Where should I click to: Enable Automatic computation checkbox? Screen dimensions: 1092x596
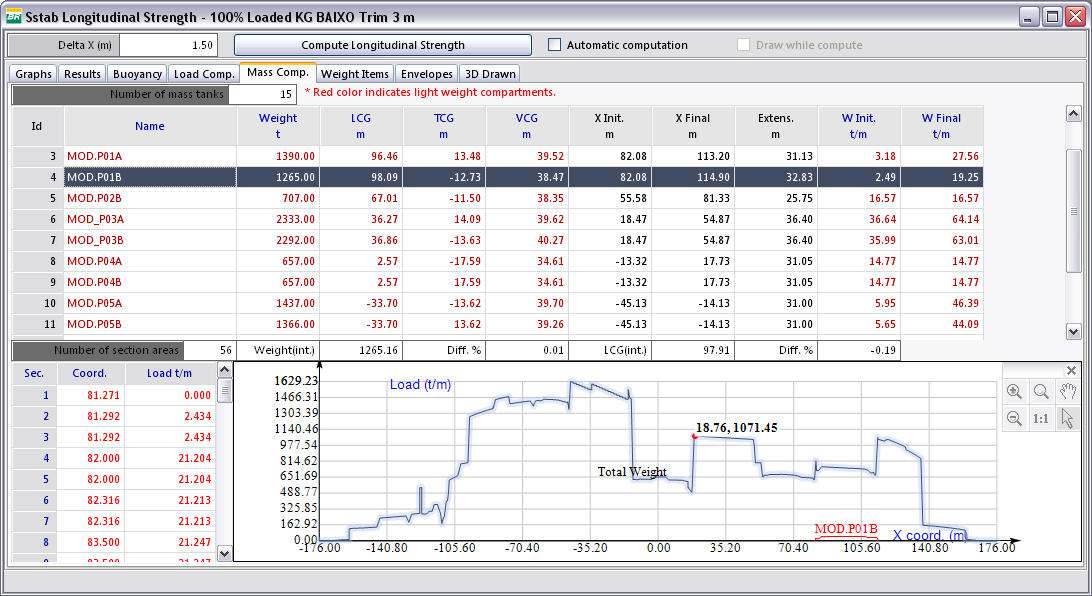(554, 45)
